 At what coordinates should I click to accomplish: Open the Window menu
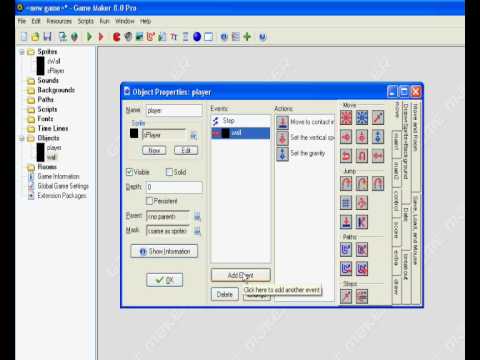pyautogui.click(x=125, y=21)
